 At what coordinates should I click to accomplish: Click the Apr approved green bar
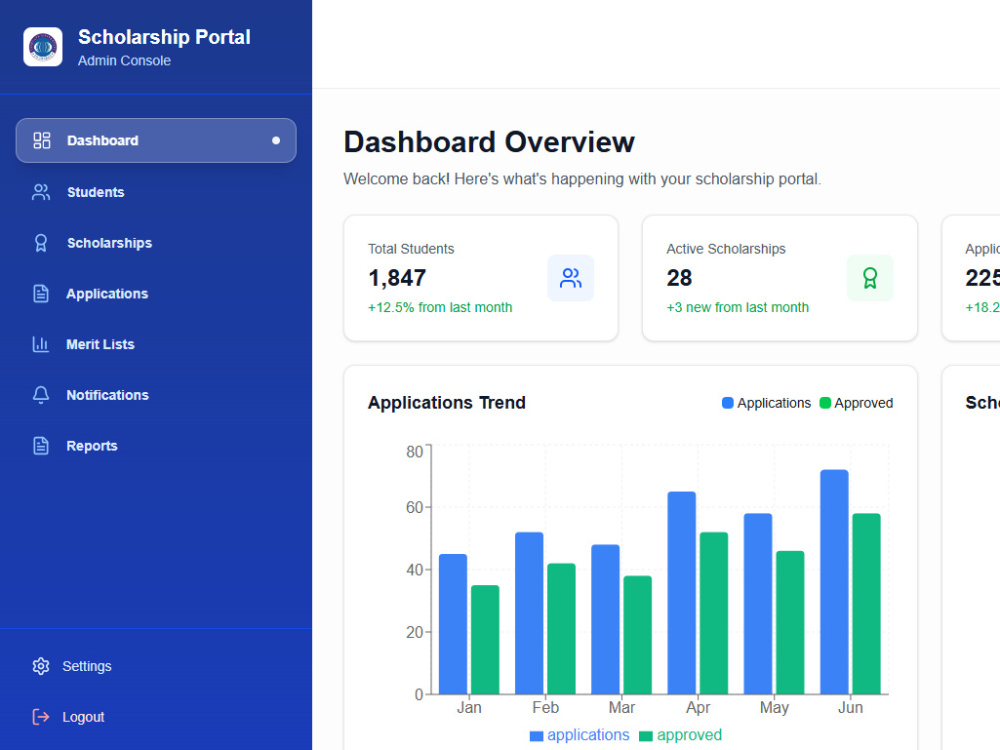[x=714, y=613]
